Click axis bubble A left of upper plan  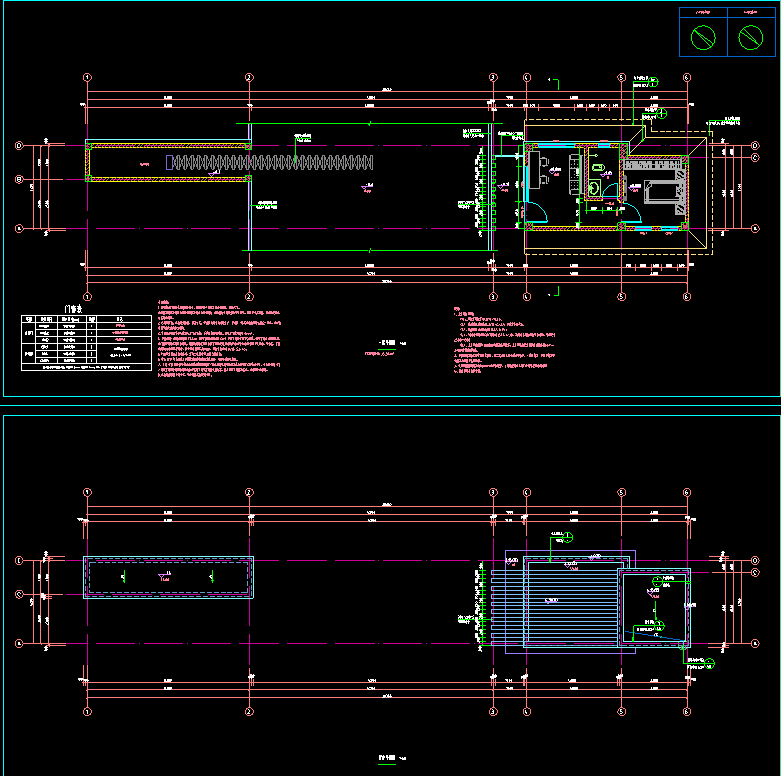click(18, 228)
